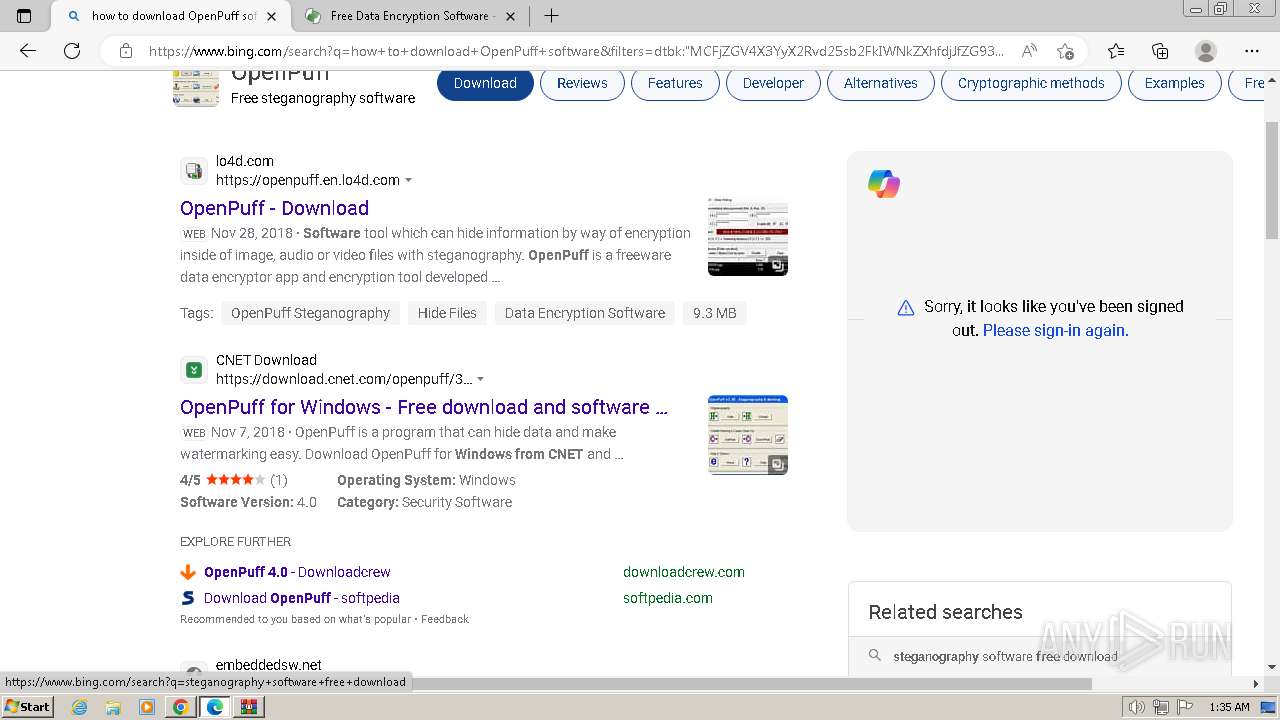Click the softpedia S icon
The width and height of the screenshot is (1280, 720).
[188, 598]
